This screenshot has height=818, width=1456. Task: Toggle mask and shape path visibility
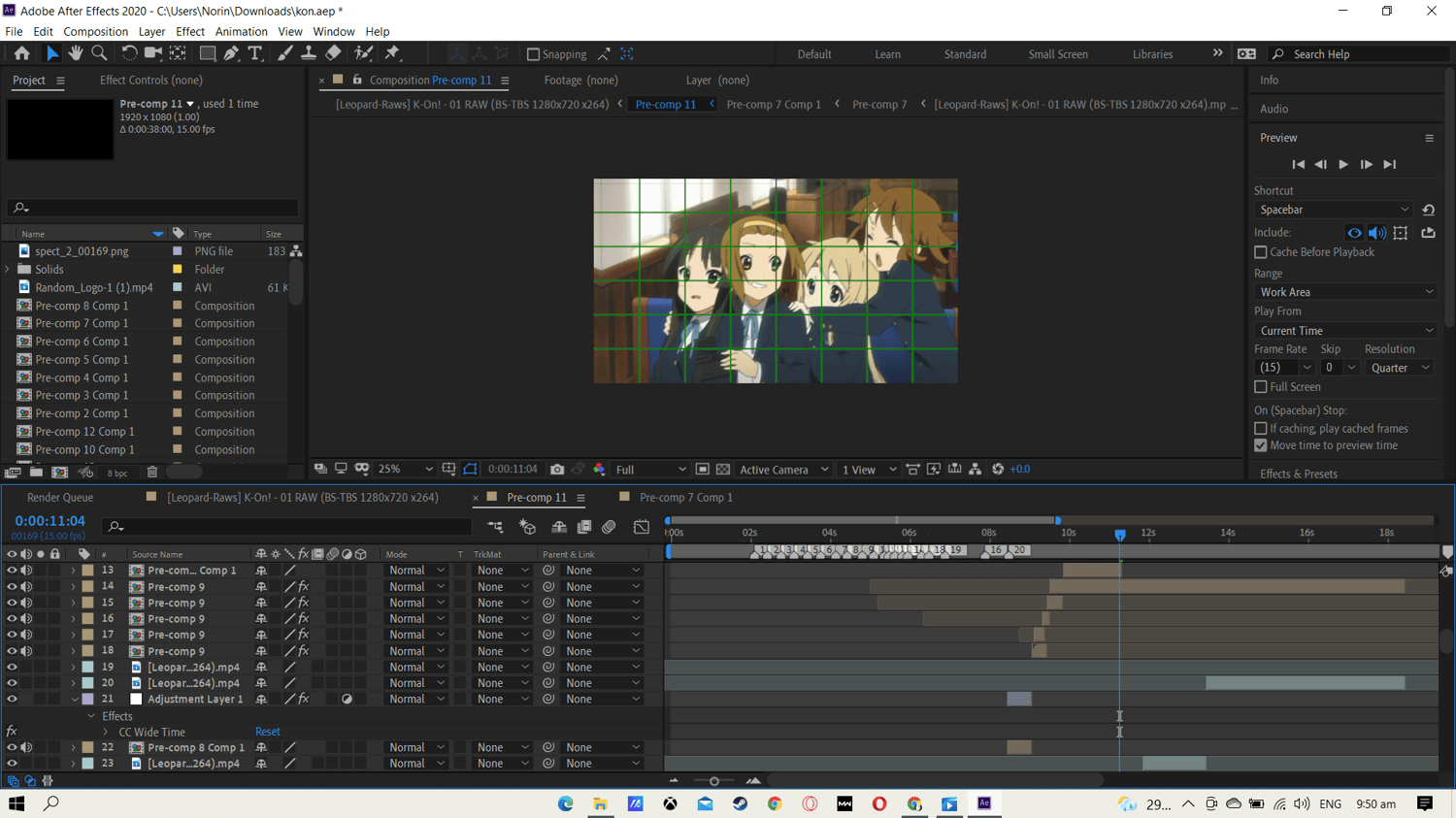[x=471, y=470]
